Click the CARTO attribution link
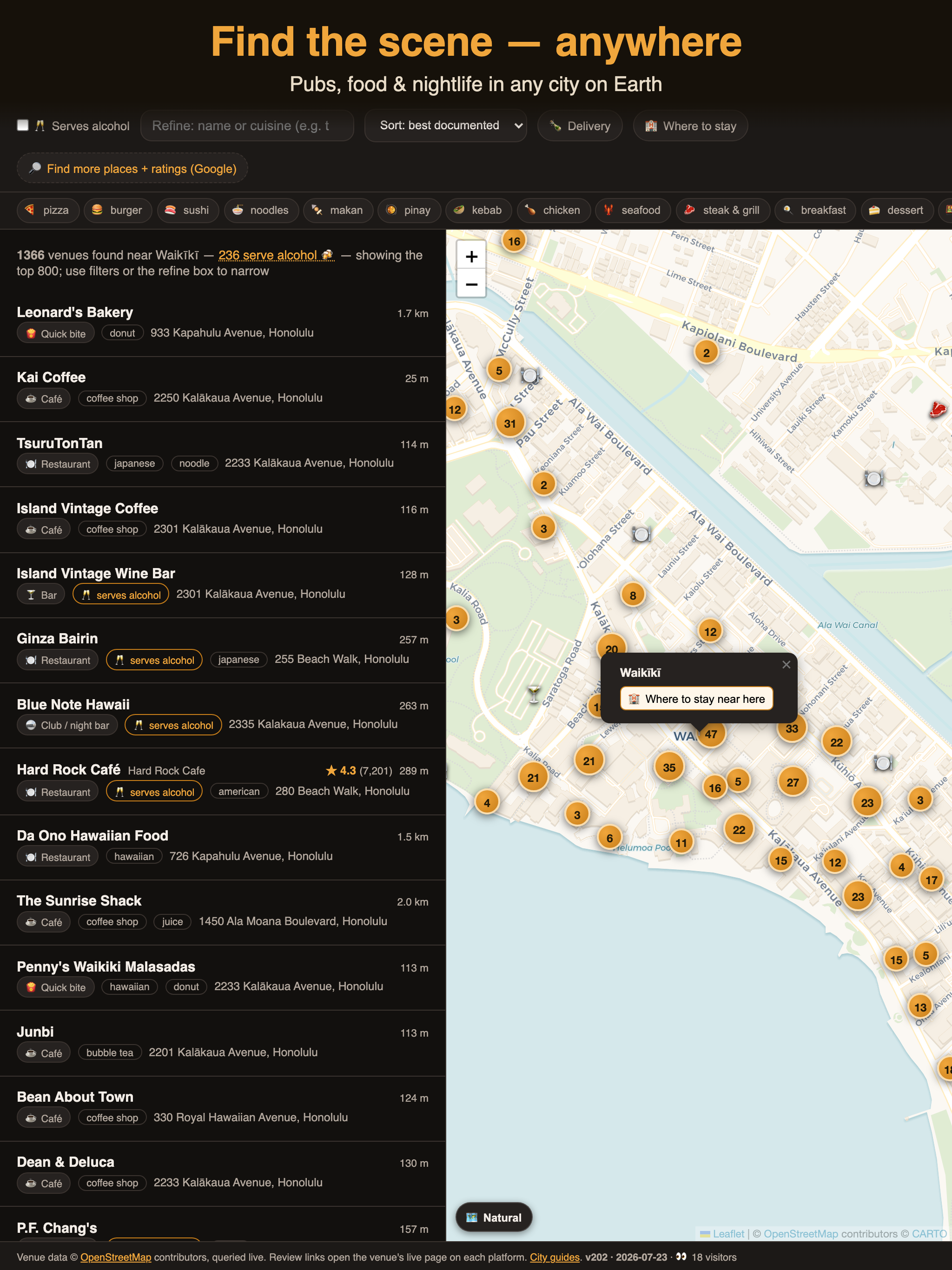952x1270 pixels. [x=929, y=1233]
